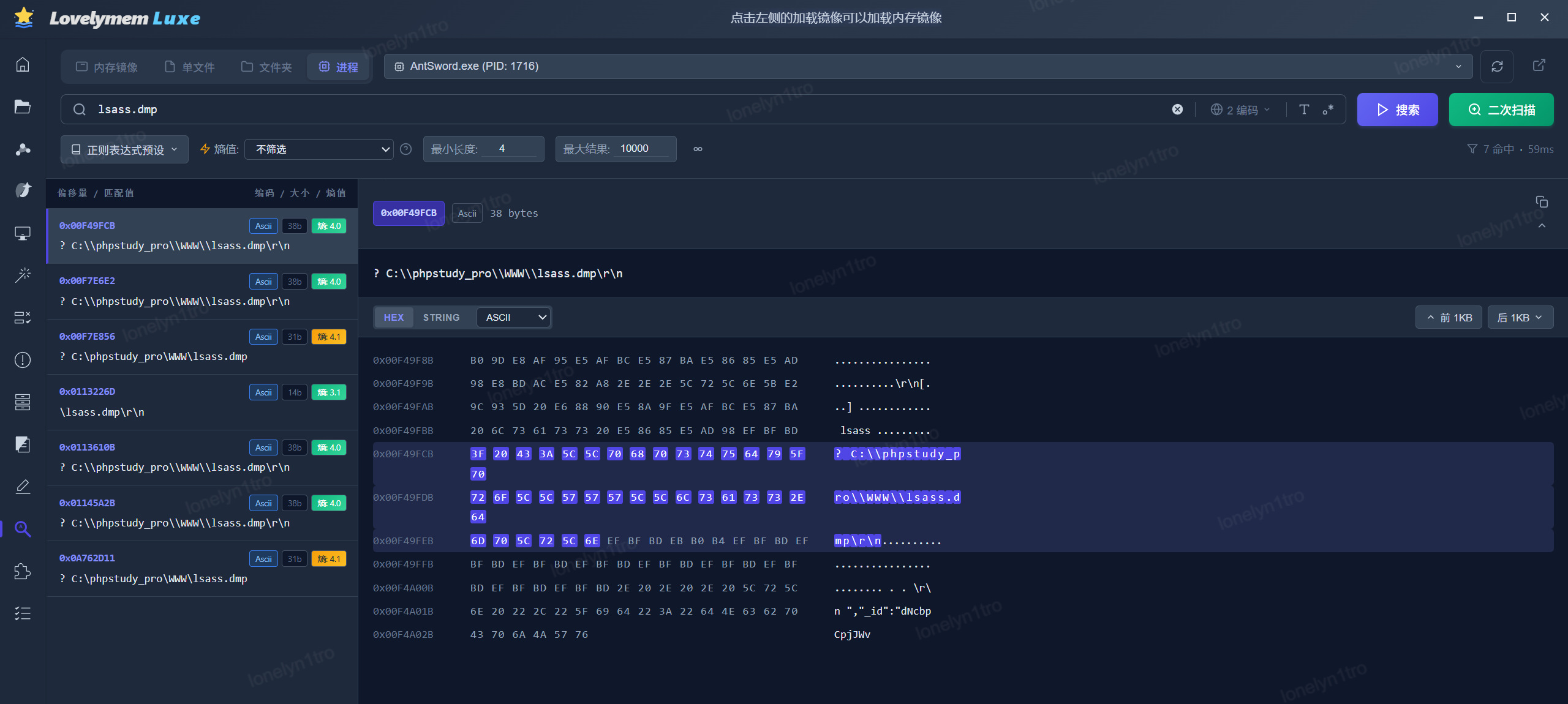Click the 二次扫描 button
Image resolution: width=1568 pixels, height=704 pixels.
(x=1501, y=110)
